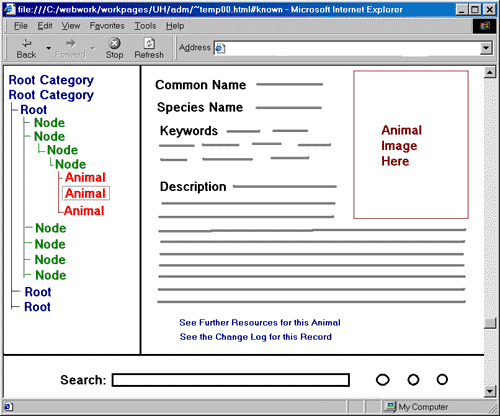Viewport: 500px width, 416px height.
Task: Select the last Animal tree item
Action: (x=84, y=211)
